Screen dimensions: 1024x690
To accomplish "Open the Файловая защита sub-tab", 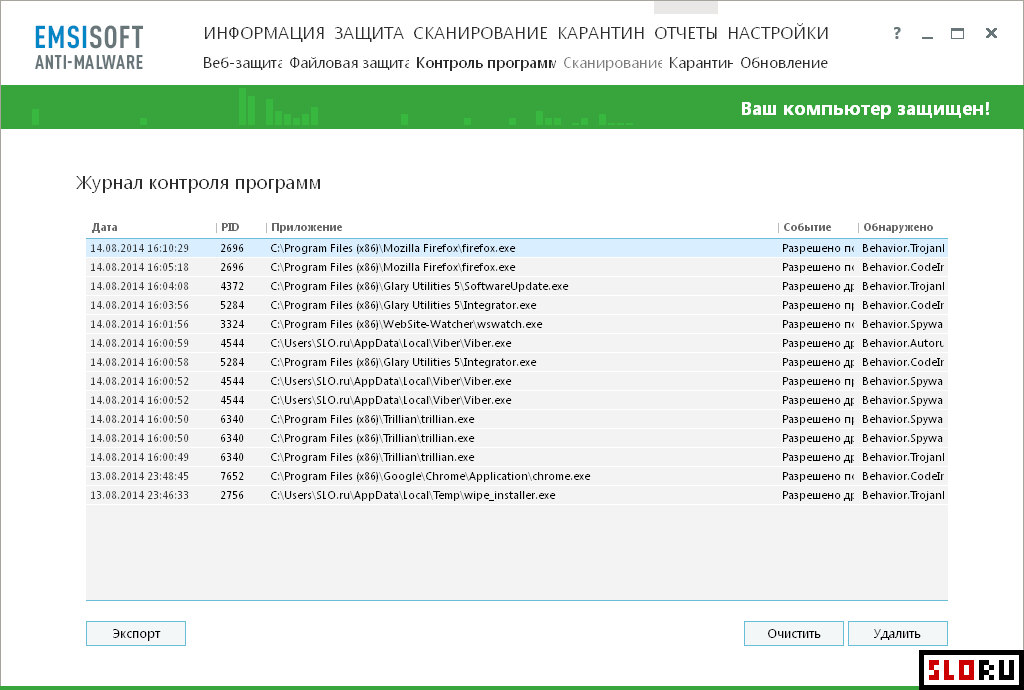I will (349, 63).
